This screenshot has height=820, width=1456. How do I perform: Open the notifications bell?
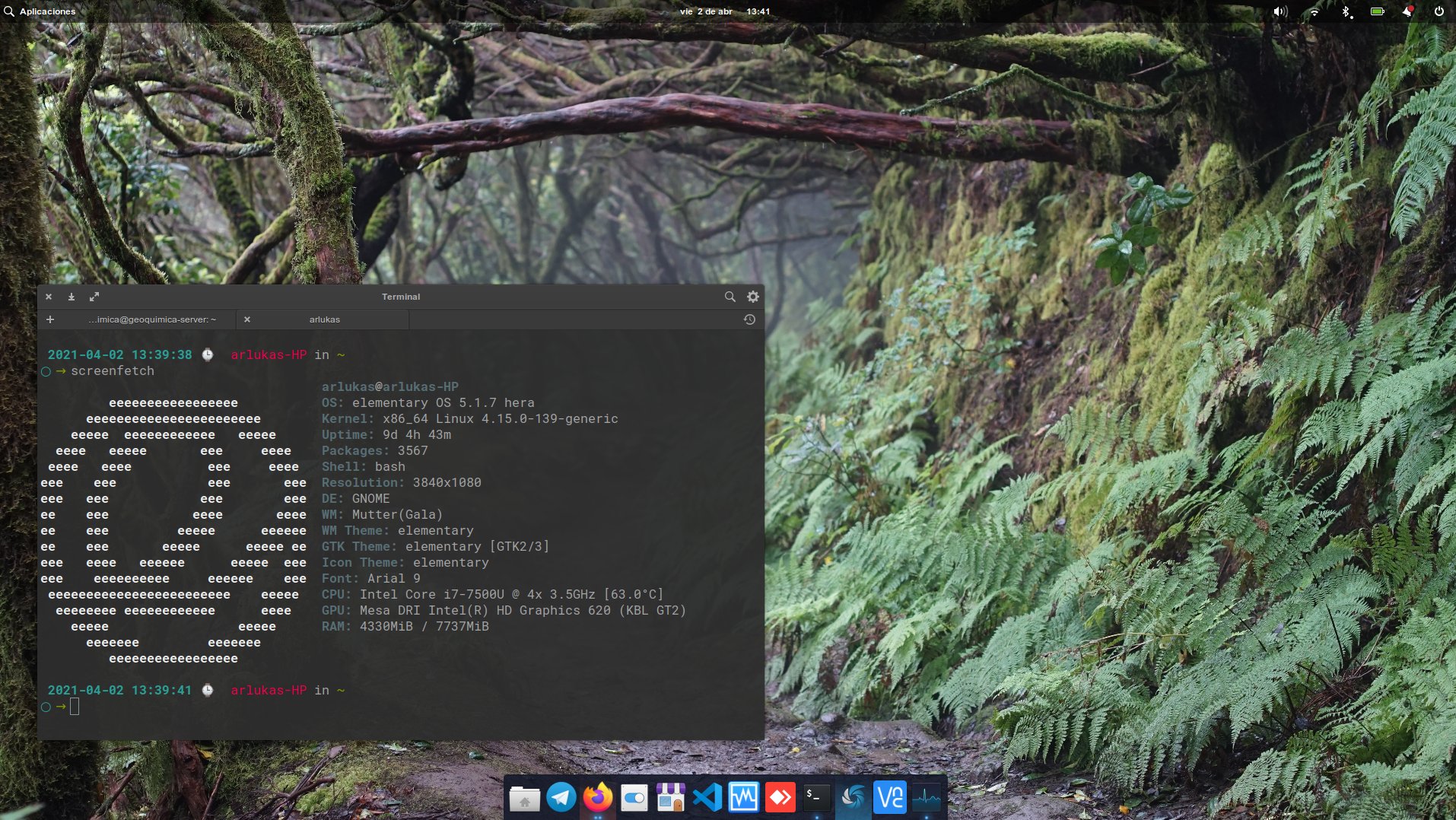[x=1407, y=11]
